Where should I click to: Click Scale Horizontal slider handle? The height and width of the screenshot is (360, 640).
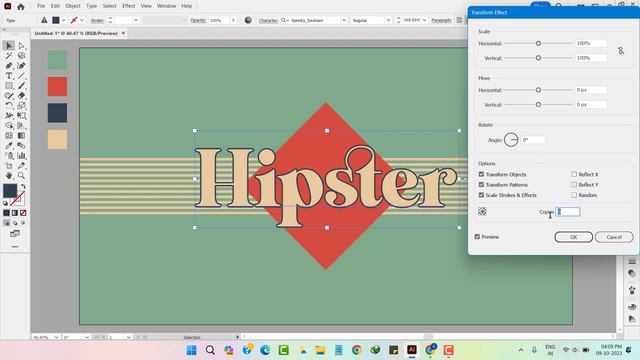click(x=538, y=43)
